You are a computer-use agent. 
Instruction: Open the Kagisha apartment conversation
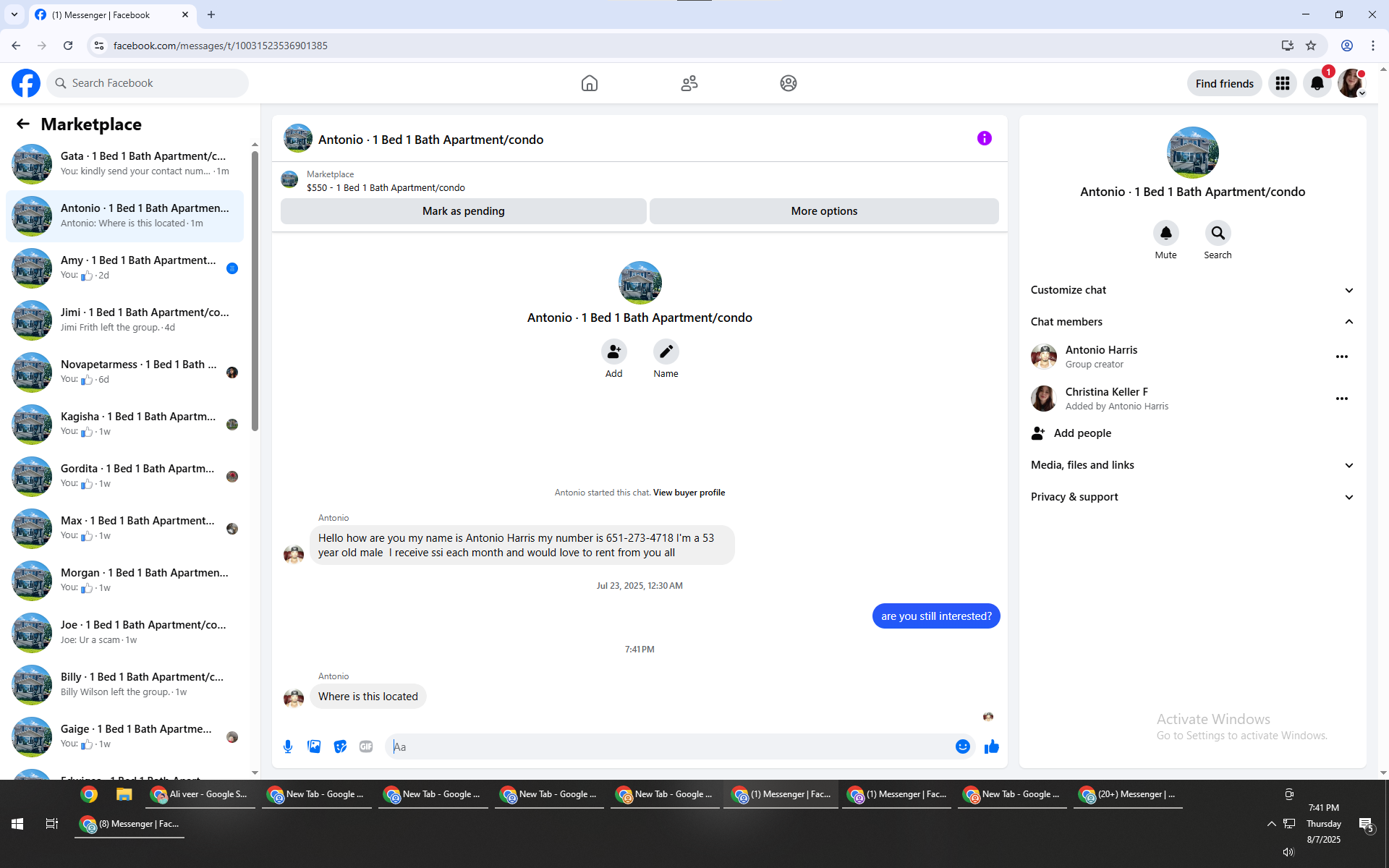(x=124, y=425)
